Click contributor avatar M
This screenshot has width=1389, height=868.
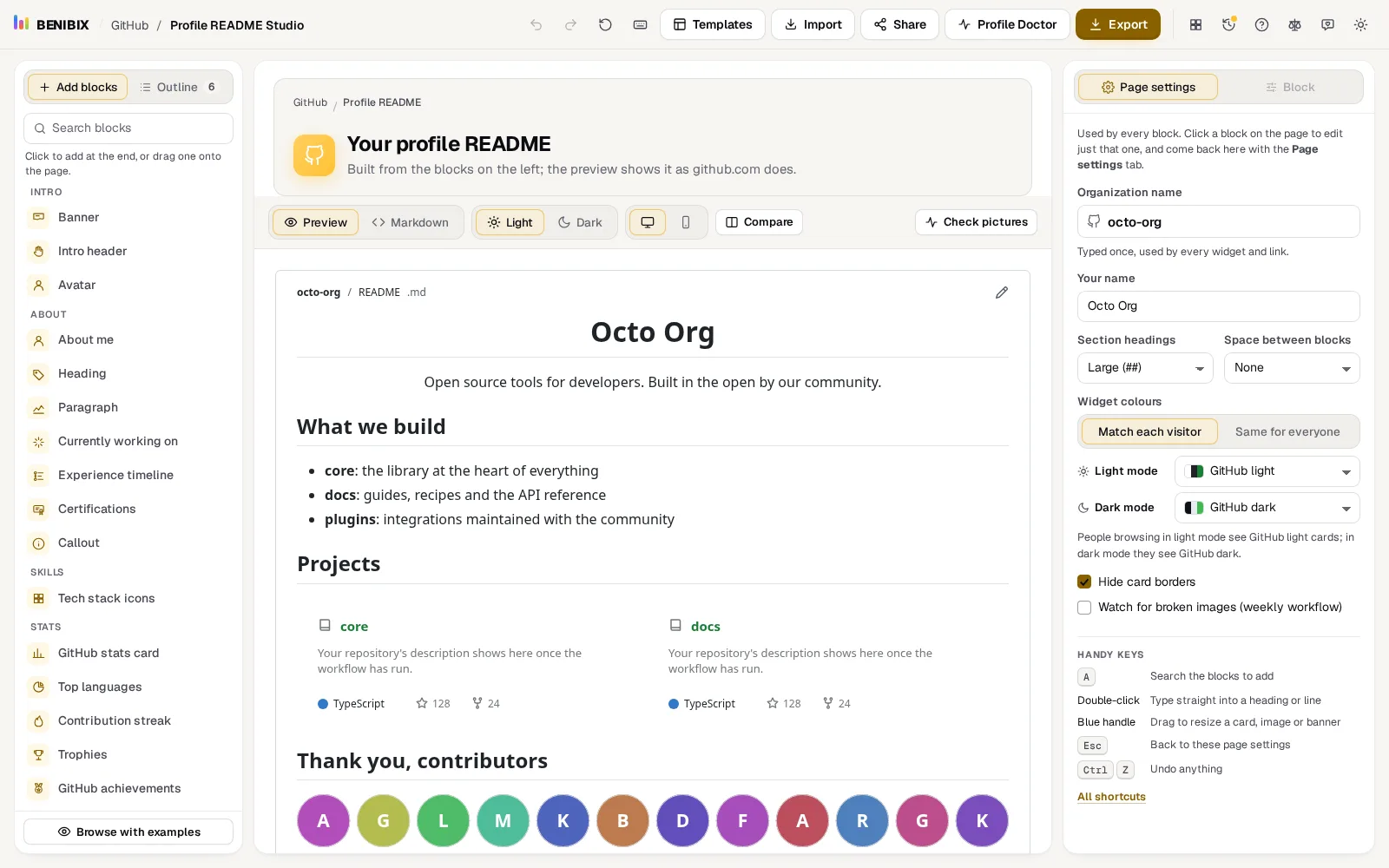(503, 820)
